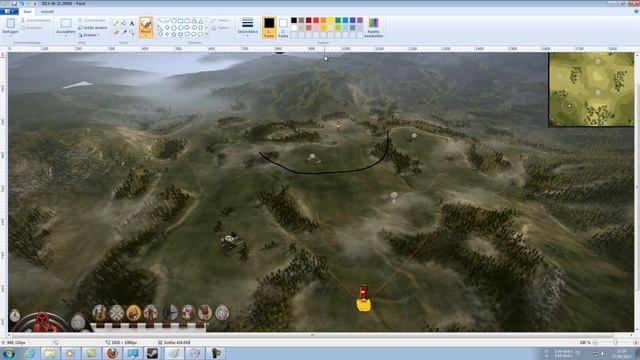Open the Umriss outline dropdown
The width and height of the screenshot is (640, 360).
pos(220,20)
